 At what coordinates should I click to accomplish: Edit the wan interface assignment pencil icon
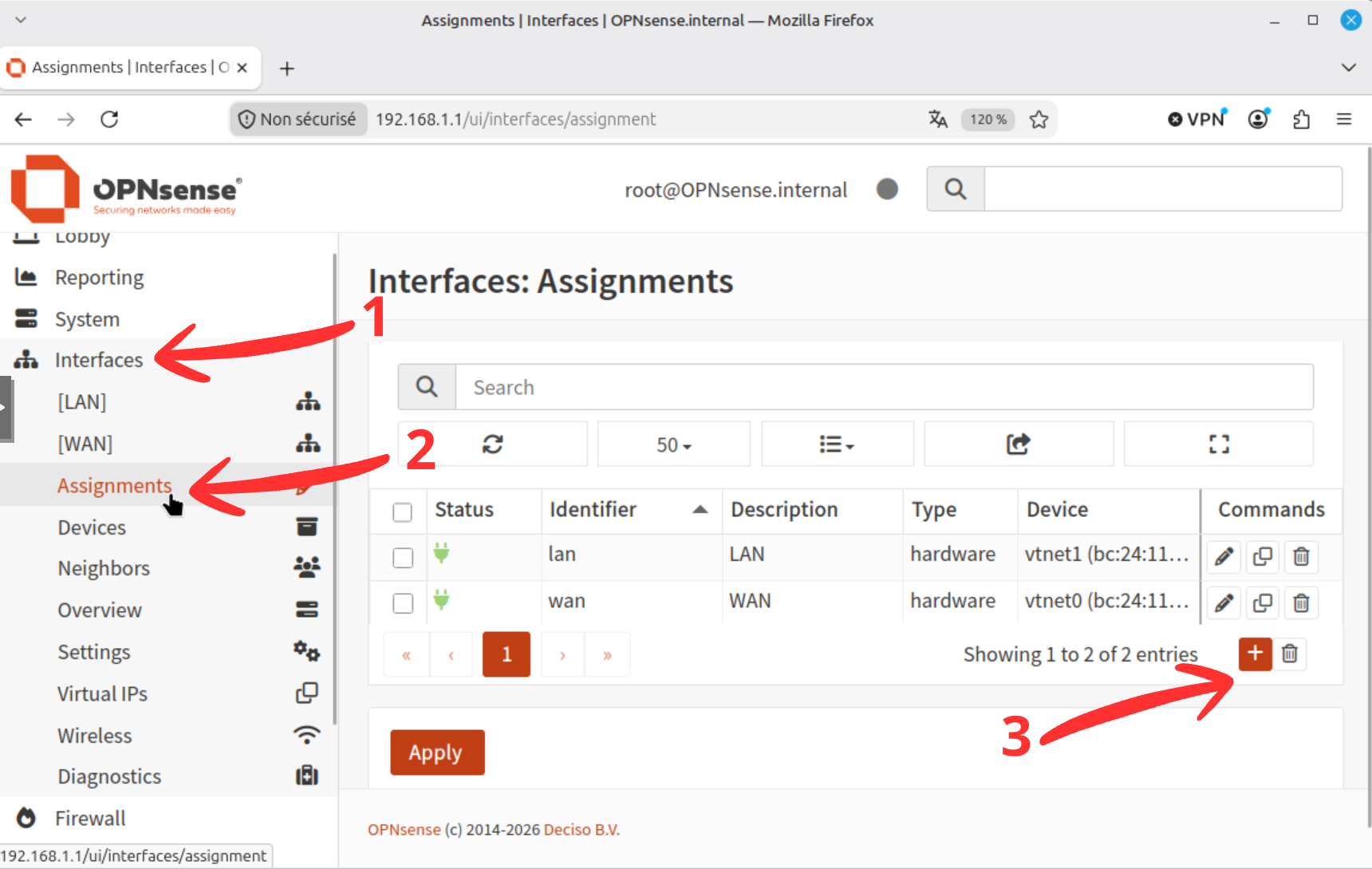(1224, 602)
